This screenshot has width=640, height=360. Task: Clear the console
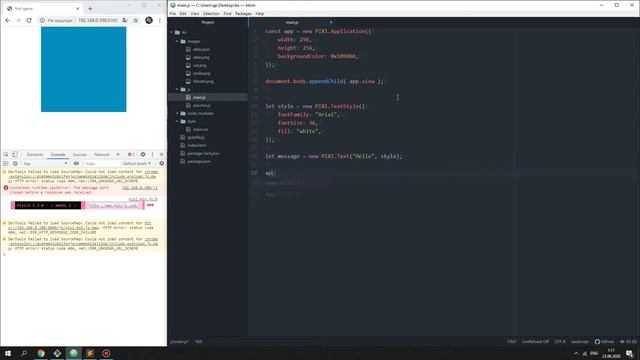15,164
